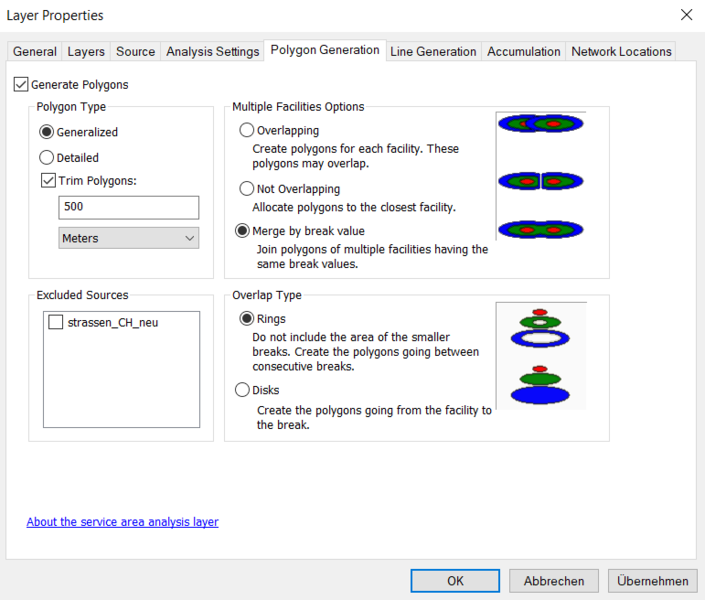Choose the Overlapping facilities option
This screenshot has height=600, width=705.
click(x=247, y=130)
